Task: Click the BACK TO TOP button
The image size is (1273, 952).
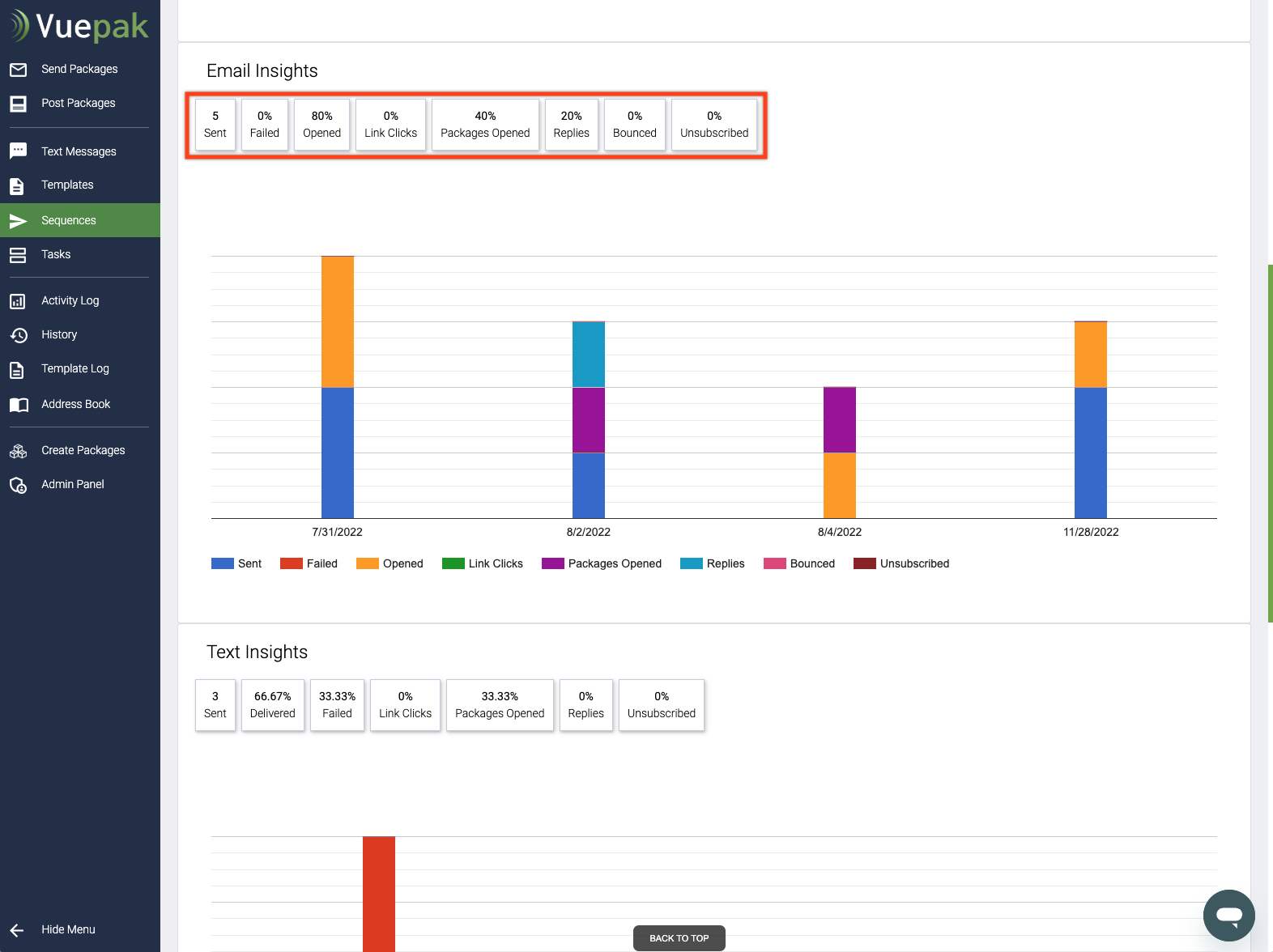Action: [x=679, y=938]
